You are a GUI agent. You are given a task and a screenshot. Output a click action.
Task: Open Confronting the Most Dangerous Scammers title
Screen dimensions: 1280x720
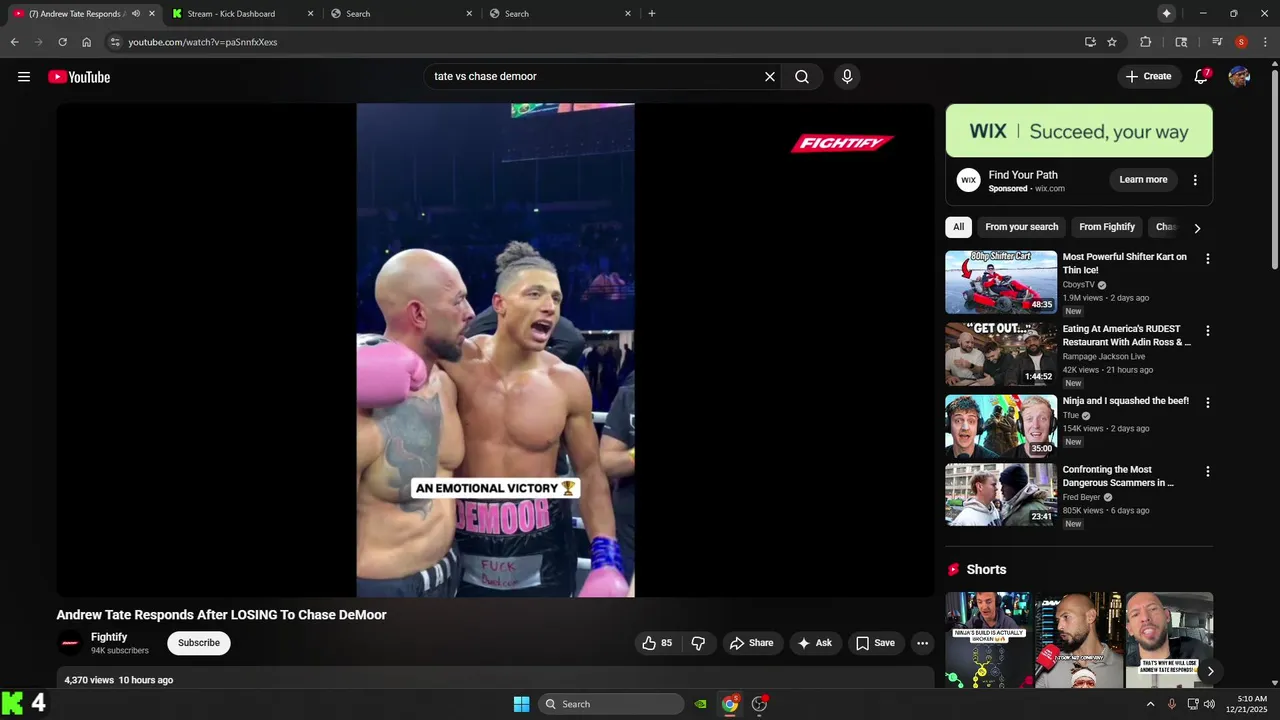click(1118, 476)
